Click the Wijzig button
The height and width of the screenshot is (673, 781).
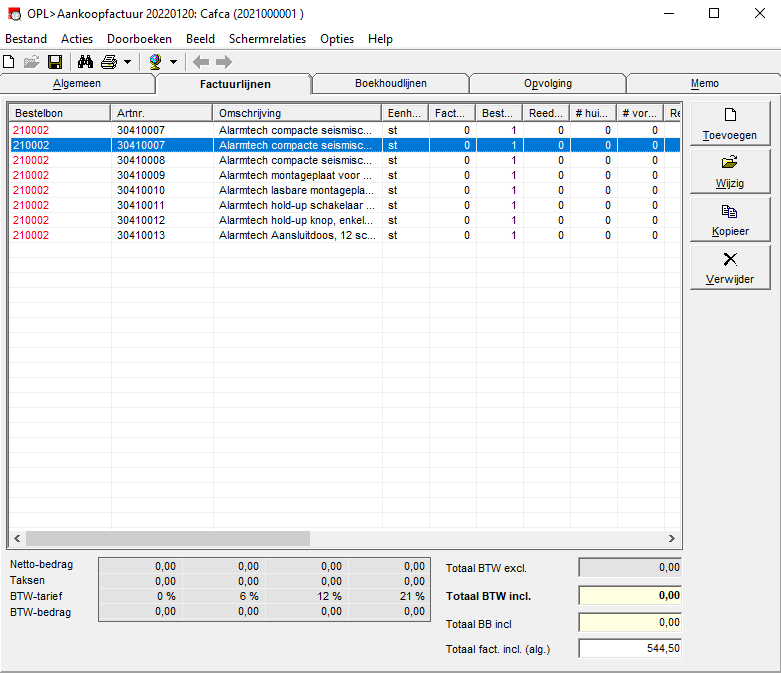coord(730,172)
